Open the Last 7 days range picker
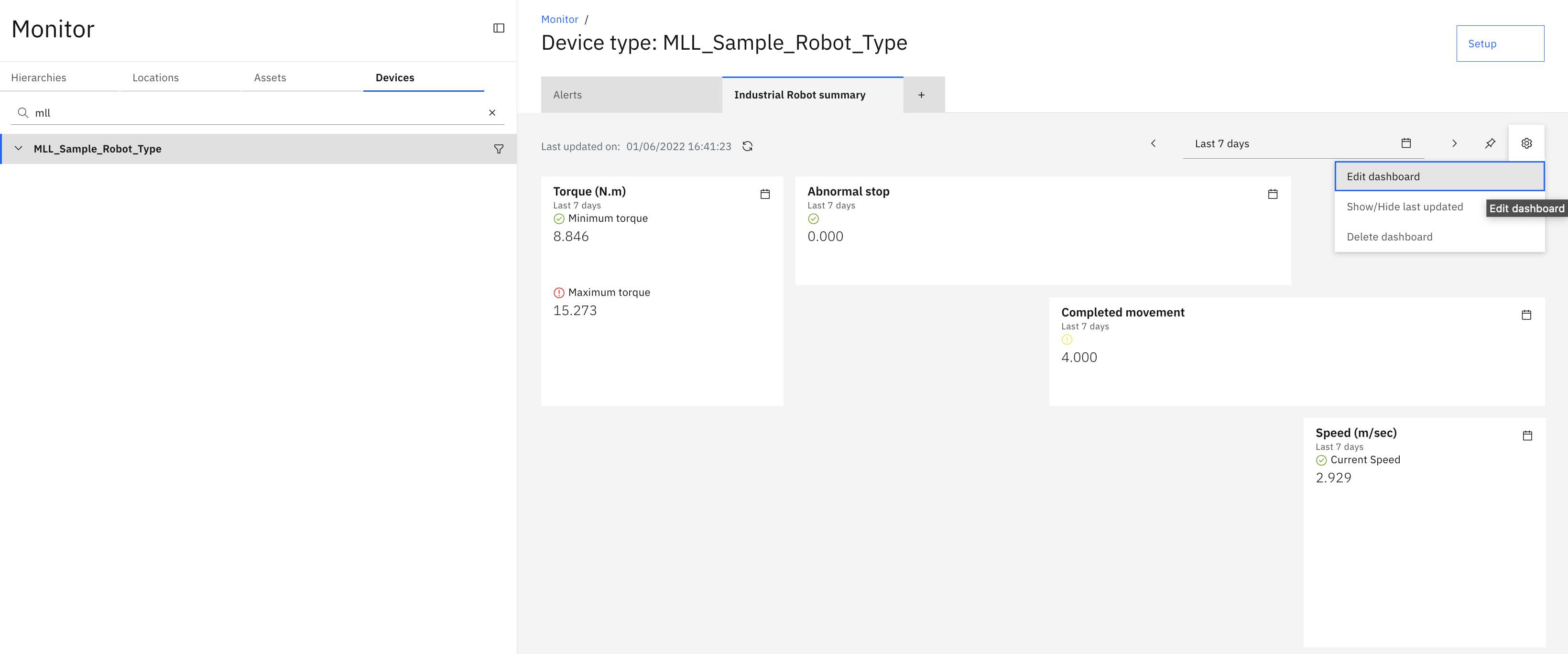The width and height of the screenshot is (1568, 654). pos(1303,144)
